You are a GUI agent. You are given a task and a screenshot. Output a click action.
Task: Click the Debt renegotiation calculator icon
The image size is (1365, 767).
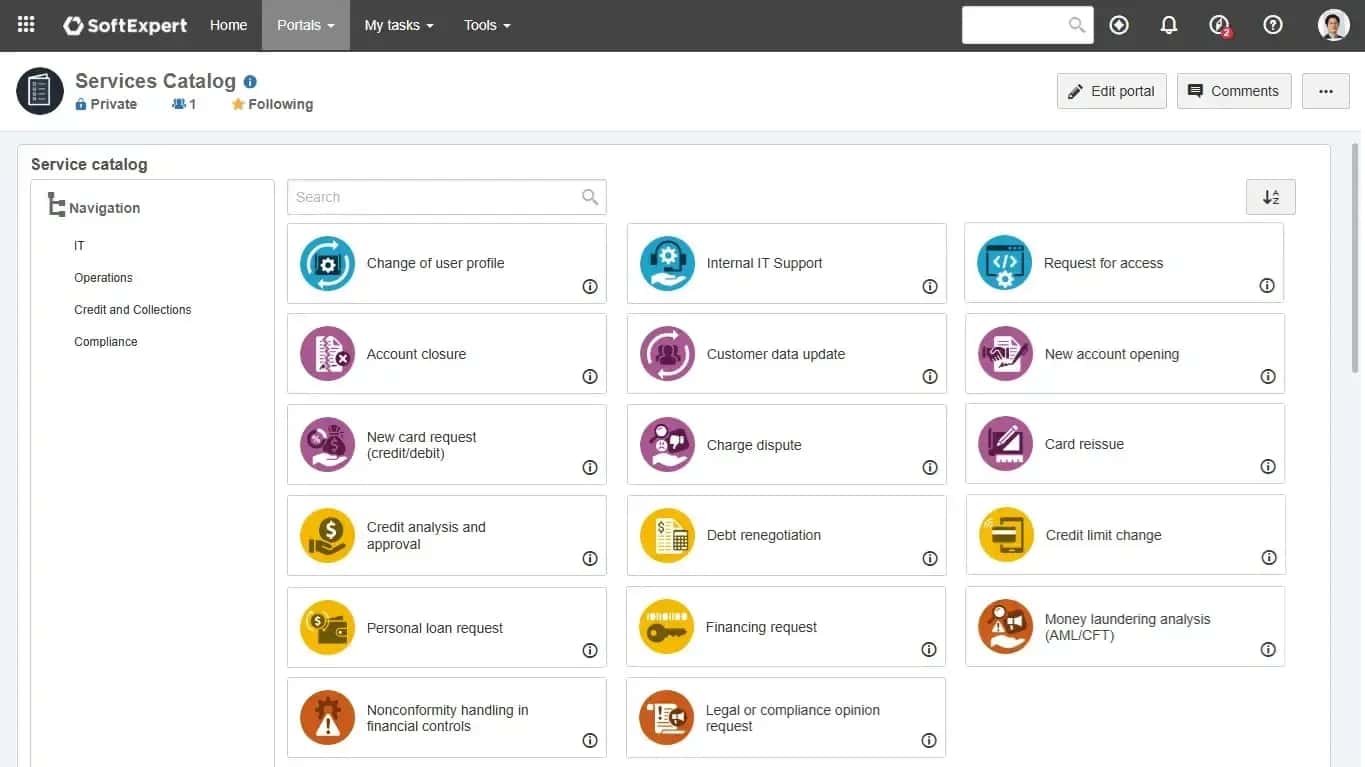(667, 536)
